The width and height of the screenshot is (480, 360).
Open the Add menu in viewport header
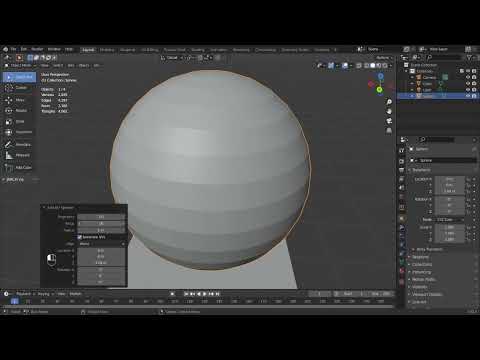click(71, 66)
